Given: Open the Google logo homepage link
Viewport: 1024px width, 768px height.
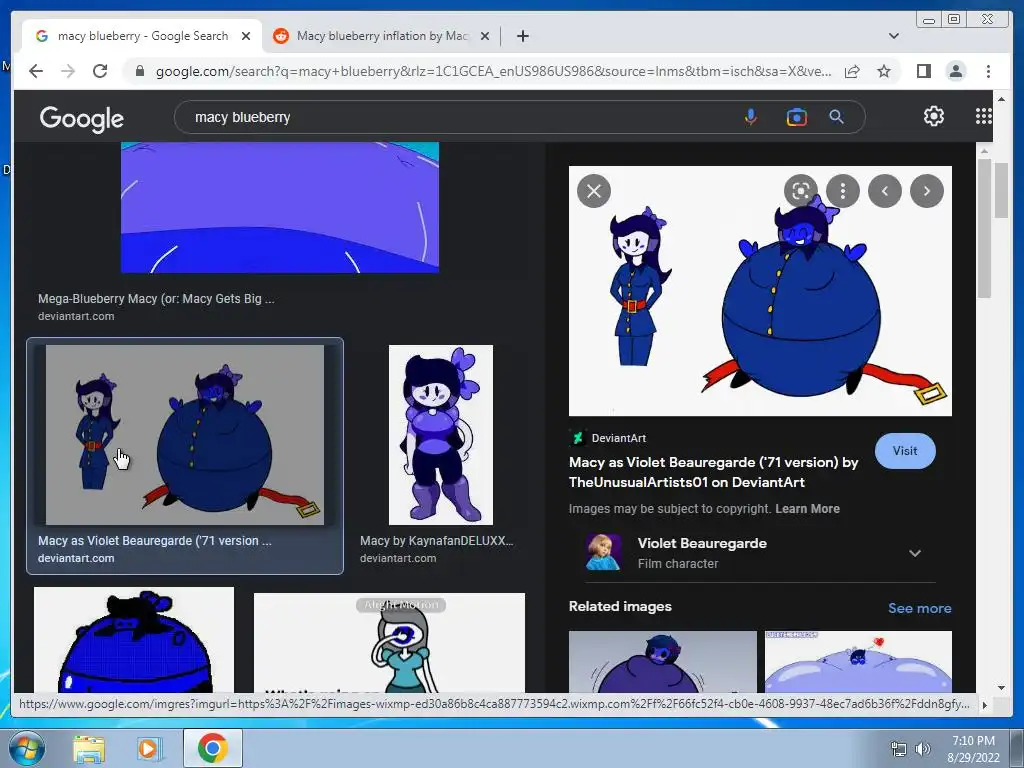Looking at the screenshot, I should [x=82, y=118].
